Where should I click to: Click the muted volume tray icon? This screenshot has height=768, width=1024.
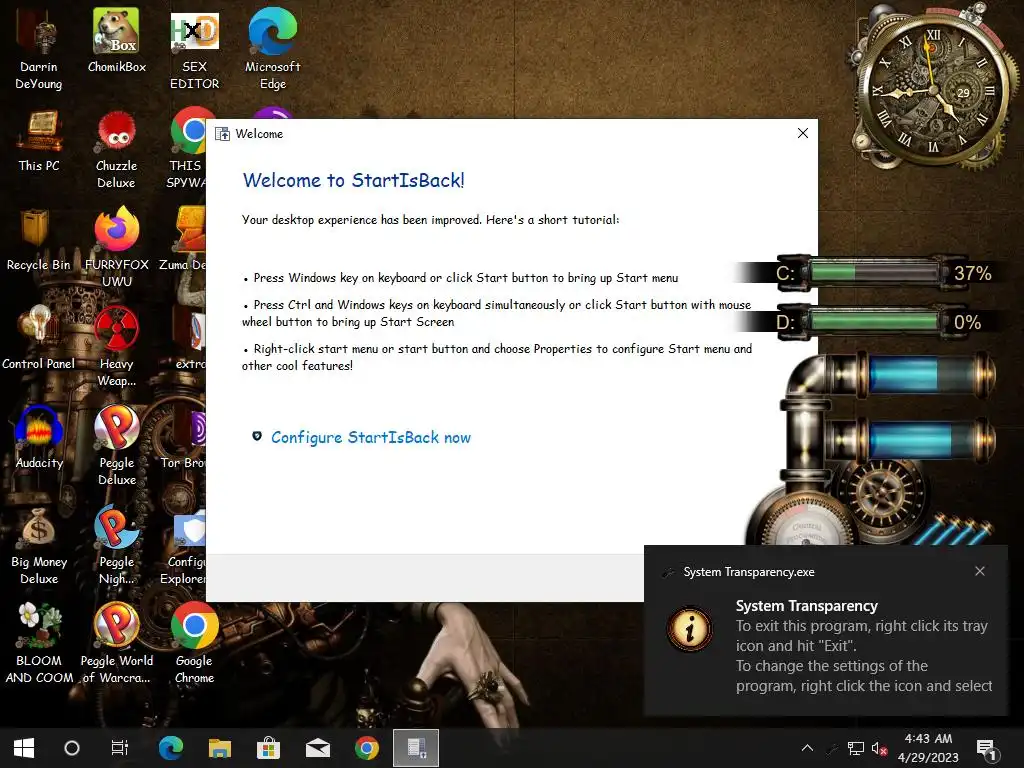point(878,748)
